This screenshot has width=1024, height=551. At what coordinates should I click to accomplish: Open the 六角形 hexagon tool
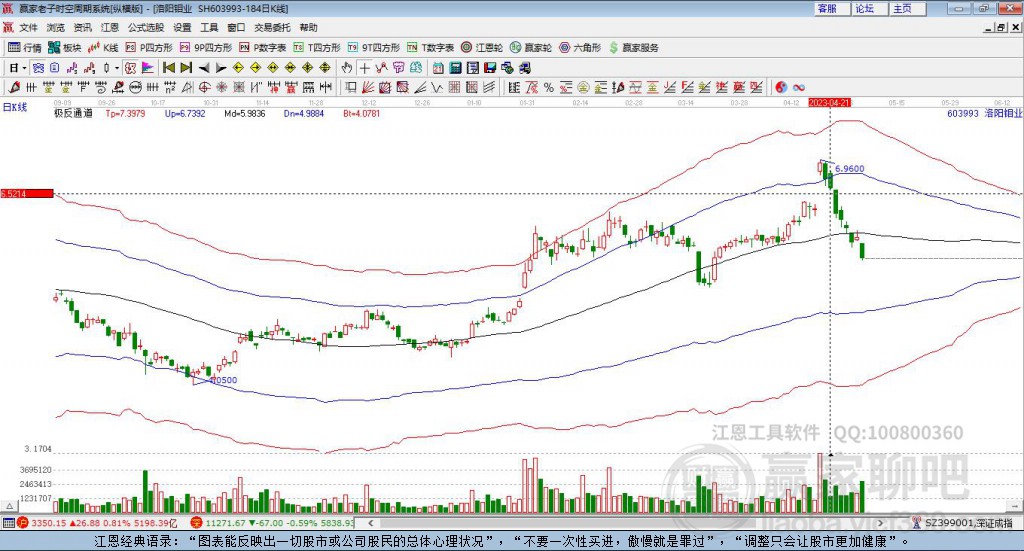(580, 48)
